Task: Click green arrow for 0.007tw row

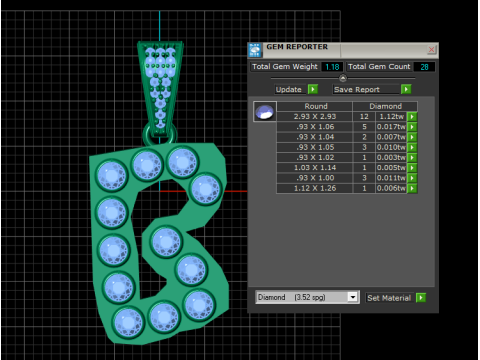Action: pos(412,137)
